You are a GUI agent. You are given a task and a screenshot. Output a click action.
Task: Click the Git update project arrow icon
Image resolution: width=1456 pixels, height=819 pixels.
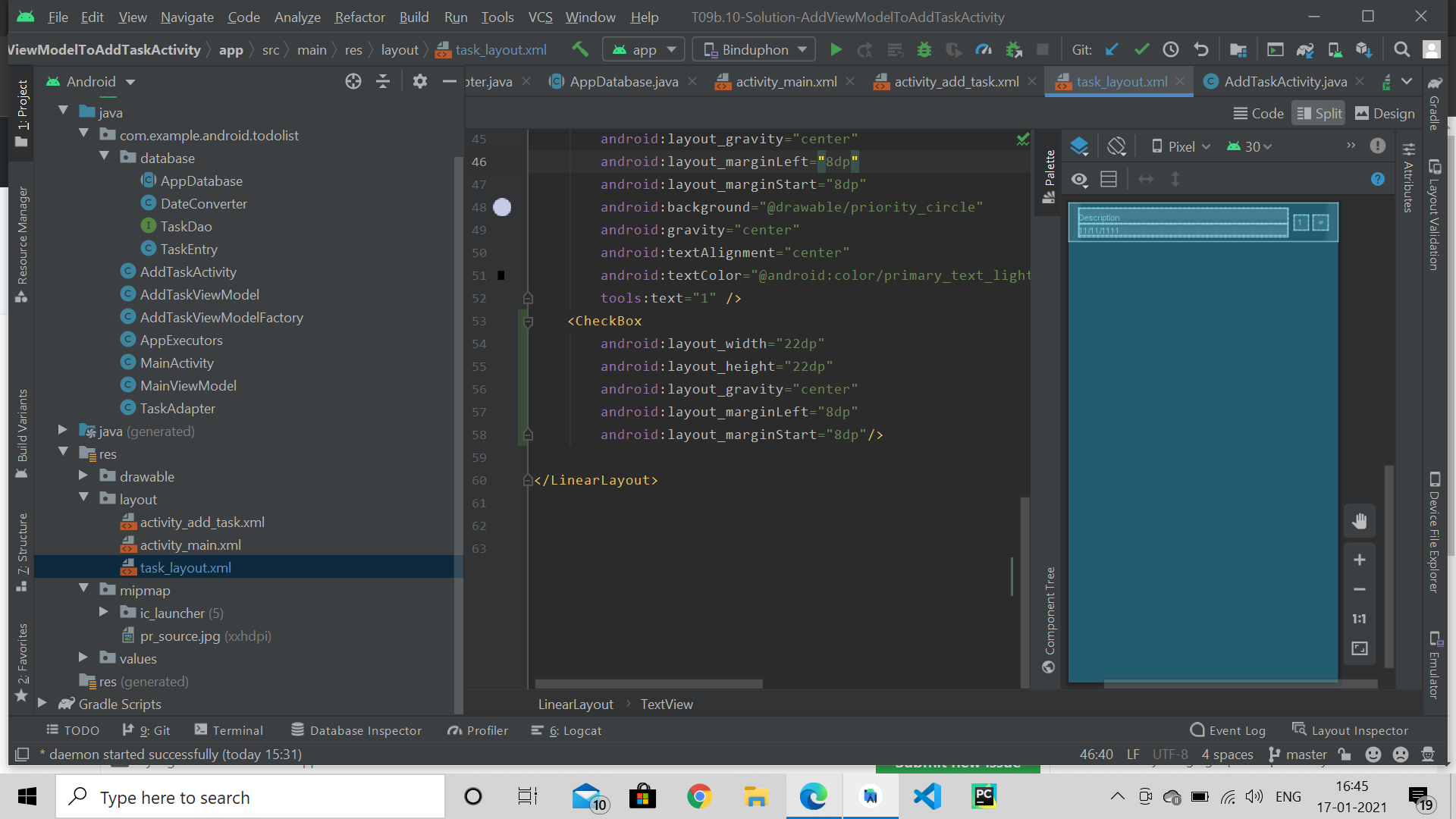(x=1112, y=49)
